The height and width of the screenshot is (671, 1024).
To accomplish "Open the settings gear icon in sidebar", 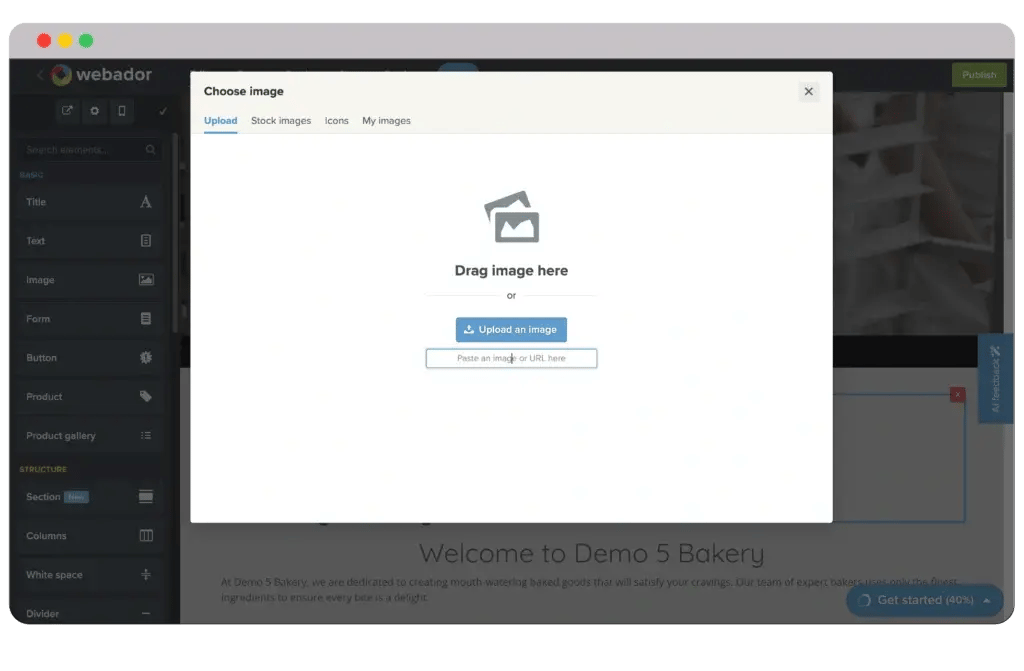I will 95,111.
